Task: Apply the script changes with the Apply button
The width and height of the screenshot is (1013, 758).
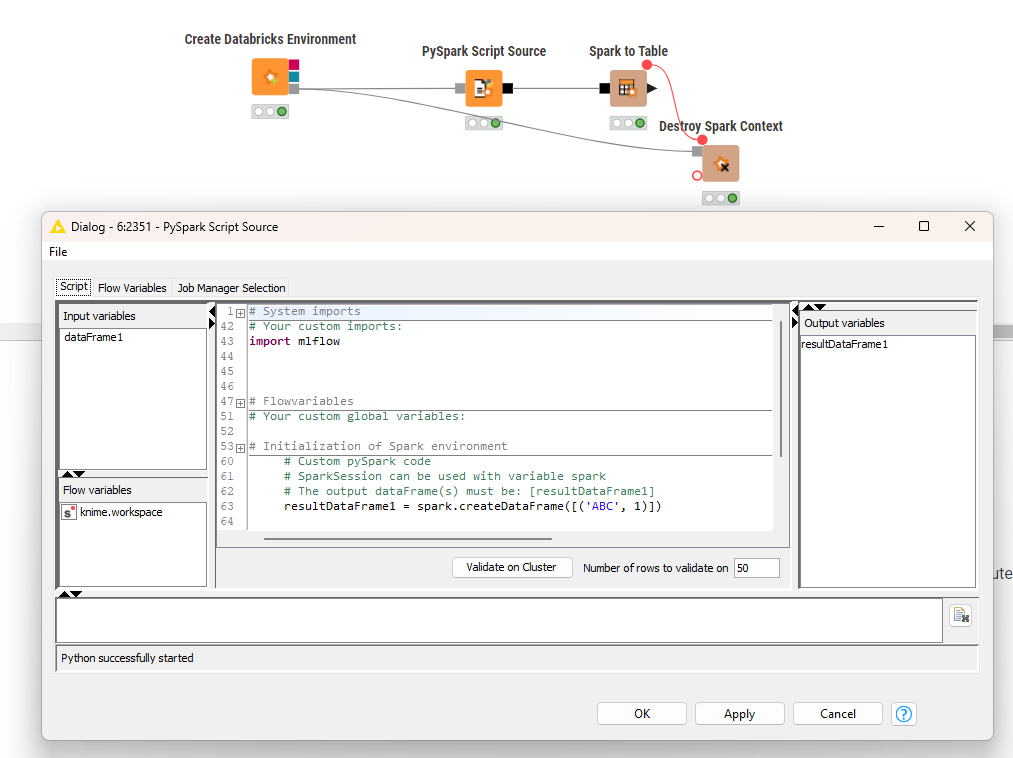Action: click(x=740, y=714)
